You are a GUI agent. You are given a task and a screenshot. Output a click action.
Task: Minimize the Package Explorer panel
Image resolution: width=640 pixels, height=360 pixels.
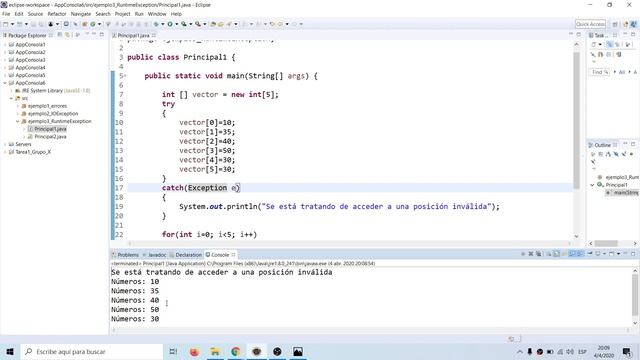coord(94,35)
